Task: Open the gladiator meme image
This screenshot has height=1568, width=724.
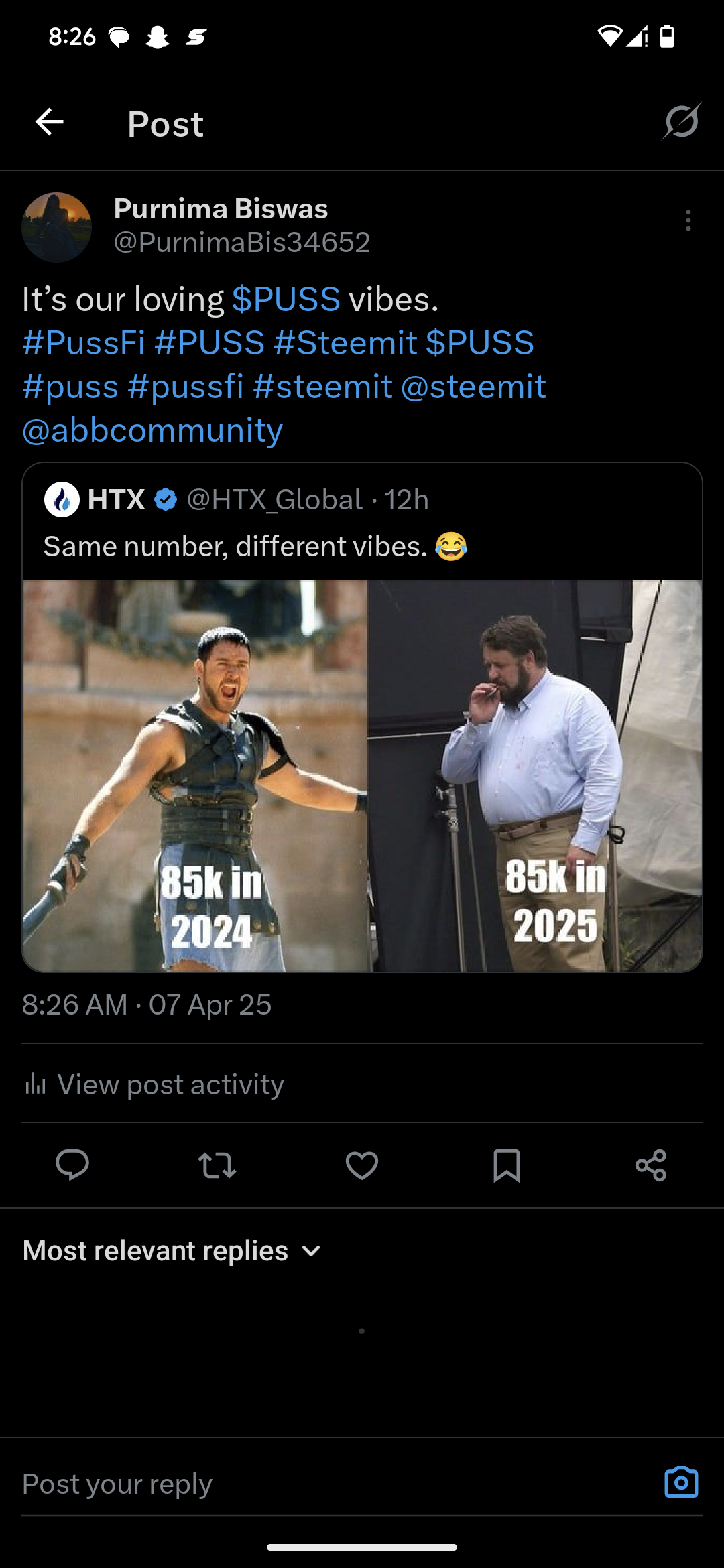Action: tap(362, 776)
